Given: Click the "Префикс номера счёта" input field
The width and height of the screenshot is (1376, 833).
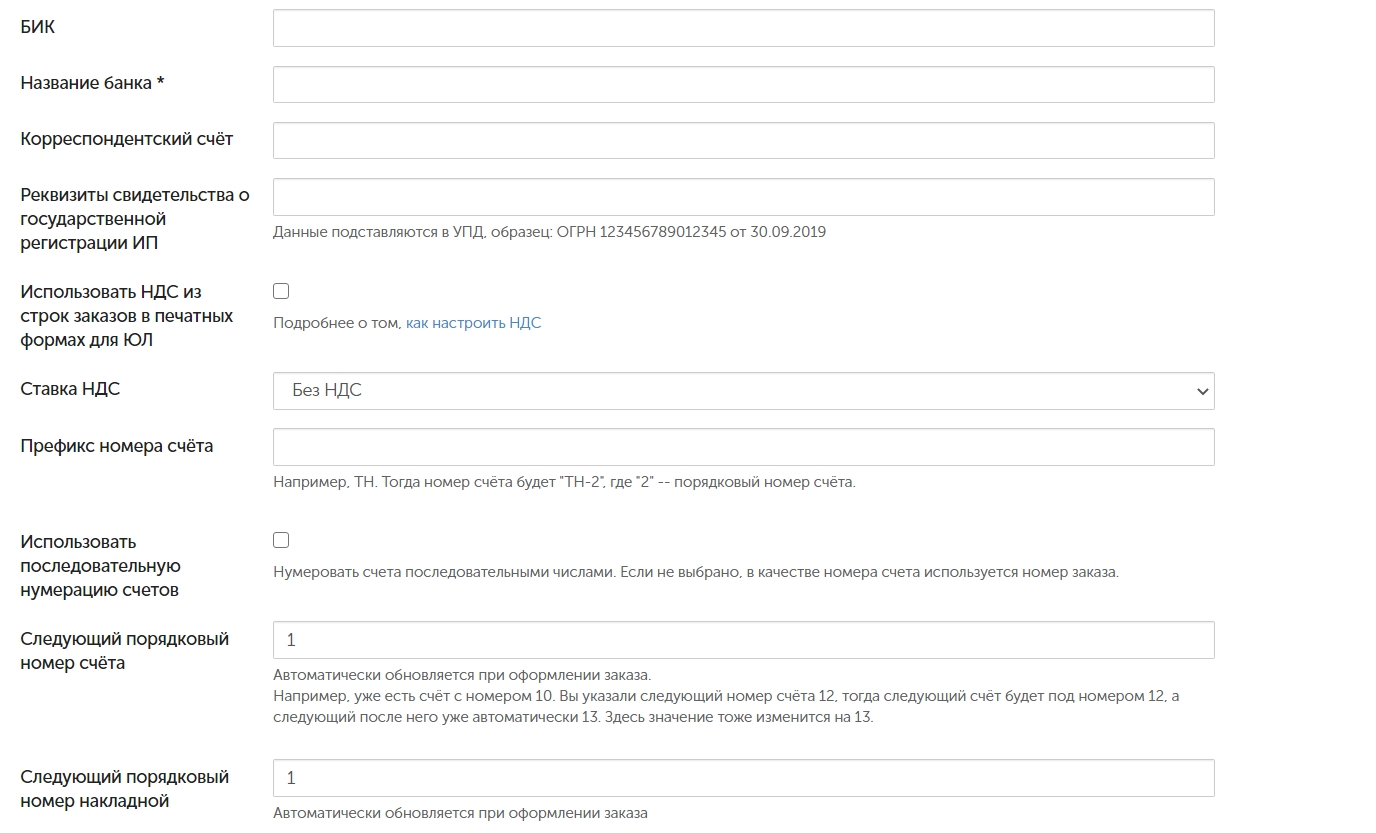Looking at the screenshot, I should click(743, 447).
